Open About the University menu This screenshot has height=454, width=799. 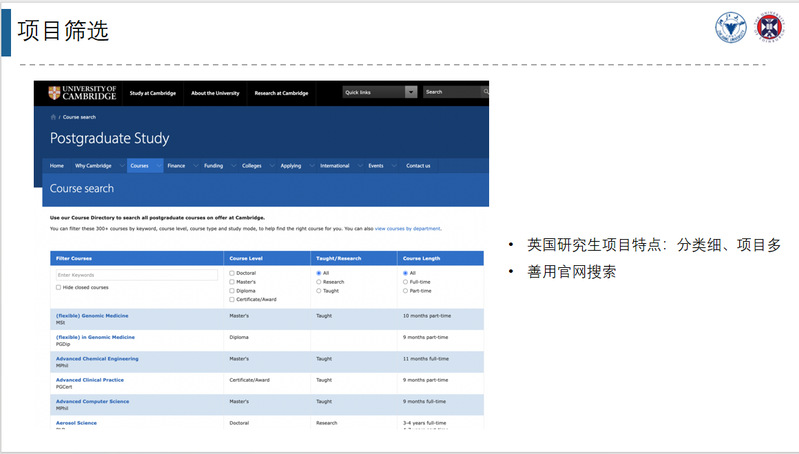[215, 93]
